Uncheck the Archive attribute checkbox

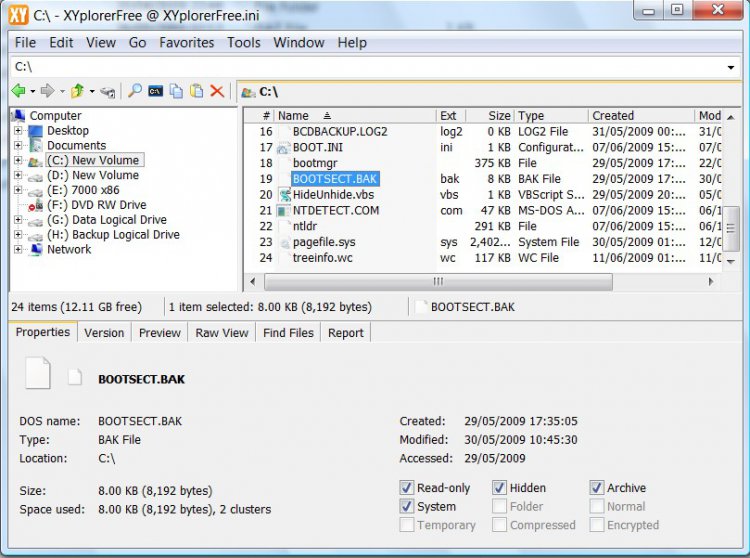[596, 488]
